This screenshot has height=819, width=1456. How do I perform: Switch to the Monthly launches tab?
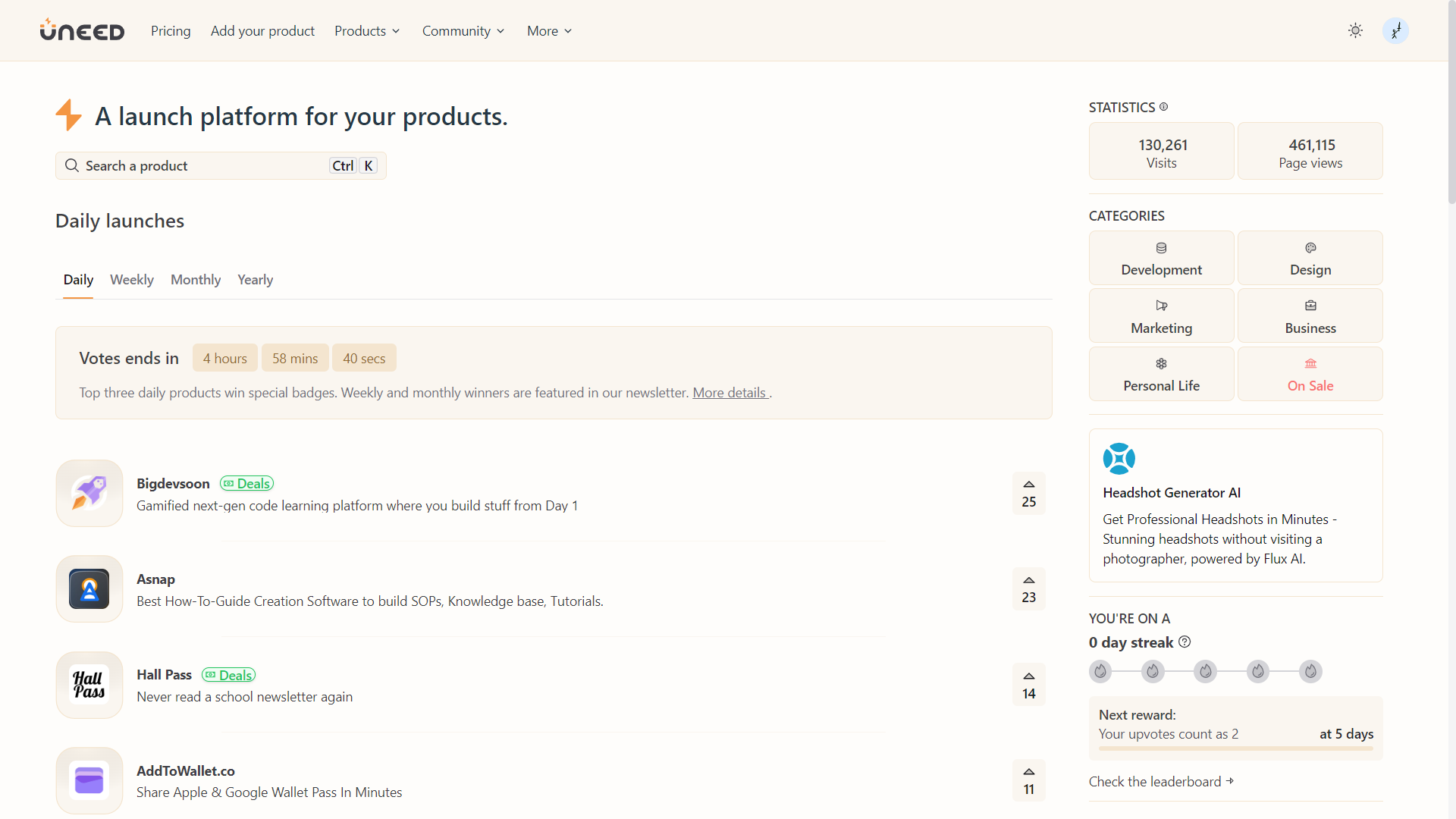coord(195,279)
